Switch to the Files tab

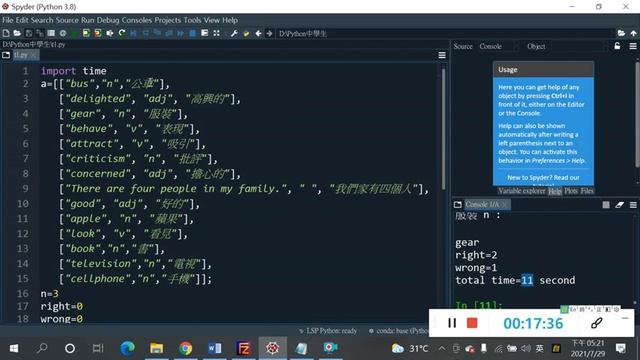point(587,191)
